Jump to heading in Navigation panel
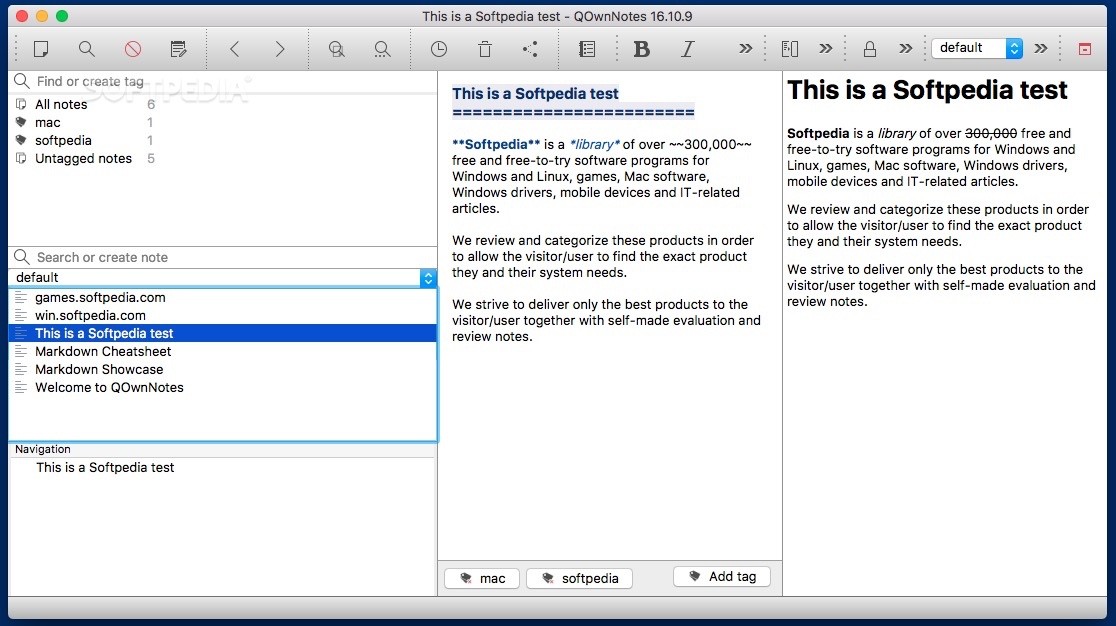 [105, 467]
